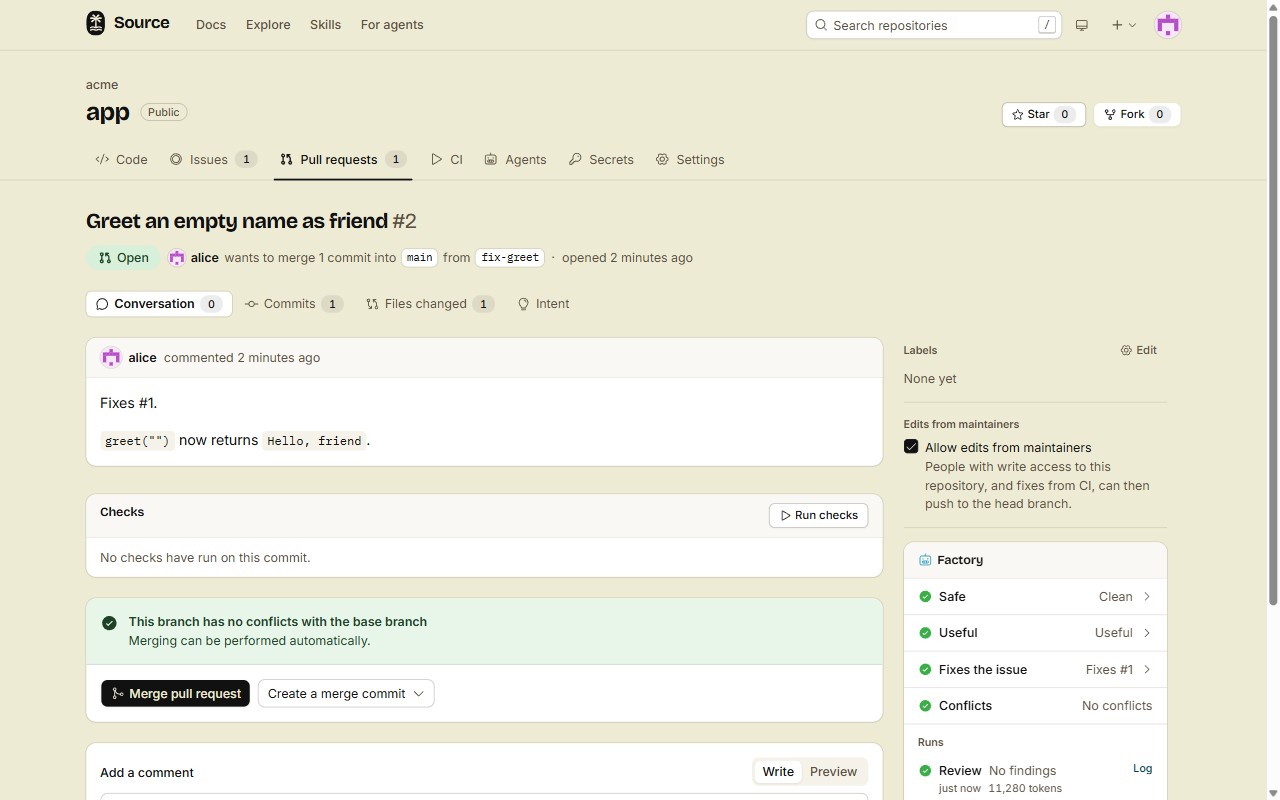The width and height of the screenshot is (1280, 800).
Task: Go to the Agents tab
Action: click(515, 159)
